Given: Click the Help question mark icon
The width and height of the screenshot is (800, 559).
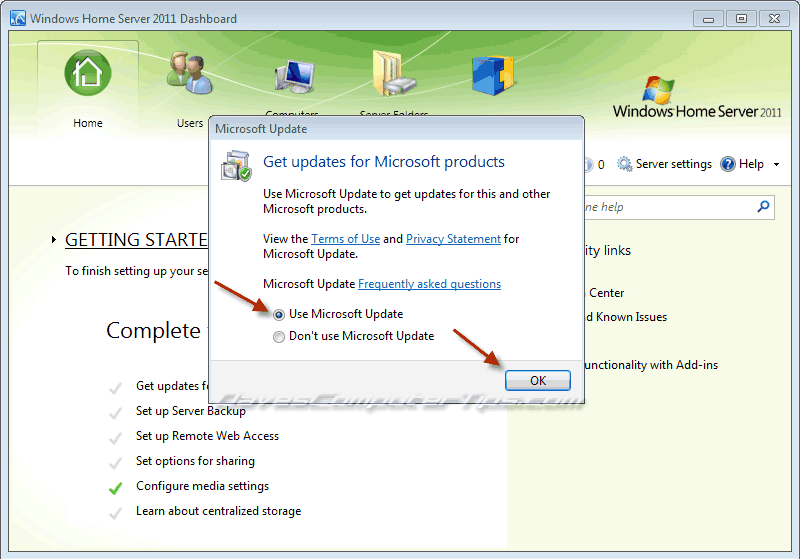Looking at the screenshot, I should (728, 164).
